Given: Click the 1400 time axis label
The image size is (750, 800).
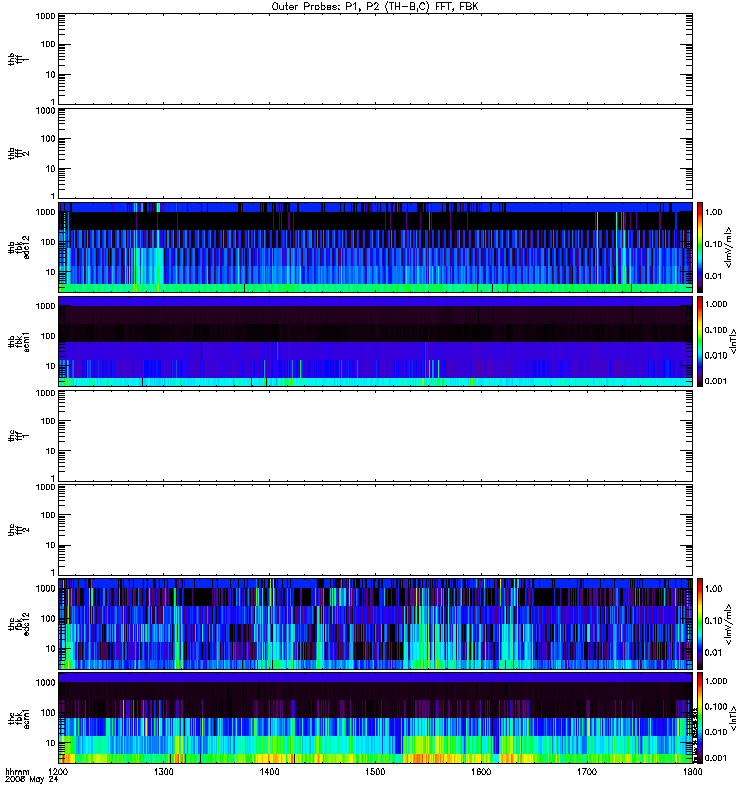Looking at the screenshot, I should pos(269,772).
